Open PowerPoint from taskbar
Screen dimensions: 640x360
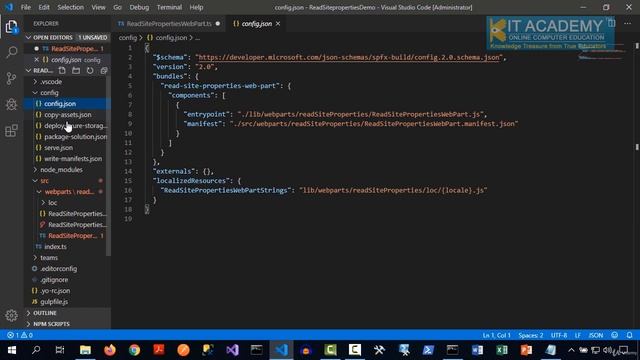click(x=527, y=350)
